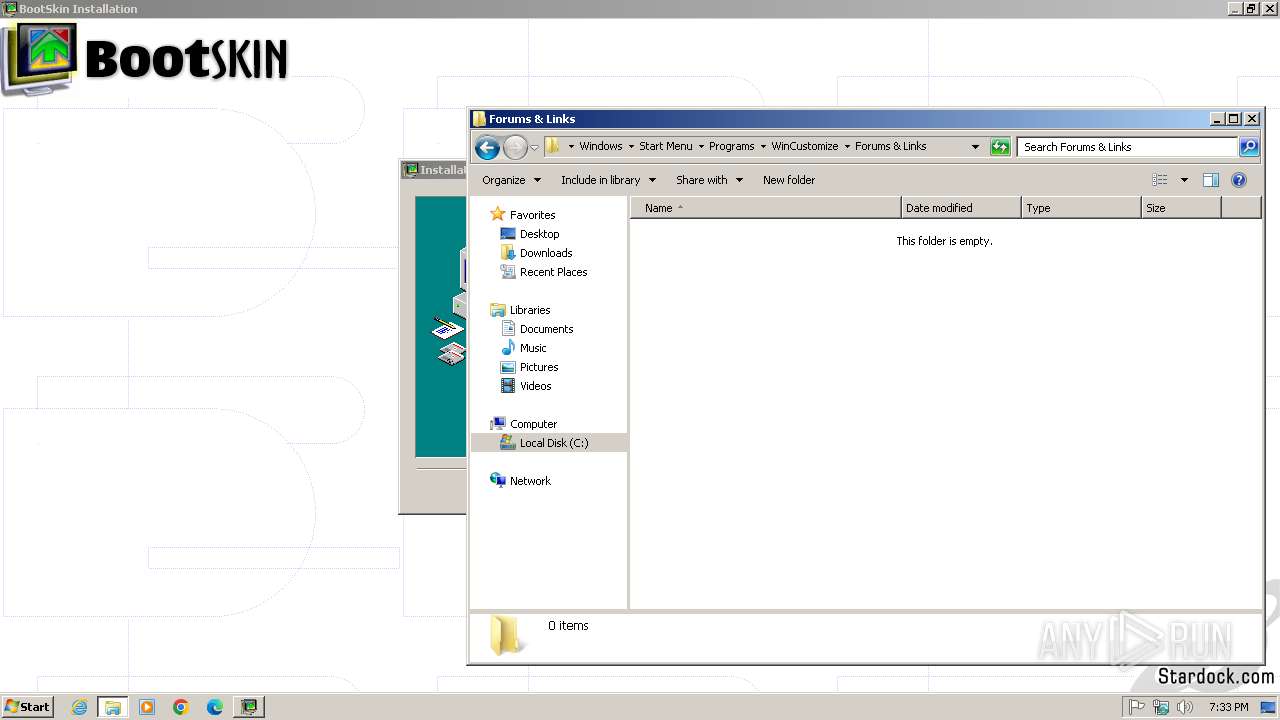Click the search magnifier icon

click(x=1249, y=147)
